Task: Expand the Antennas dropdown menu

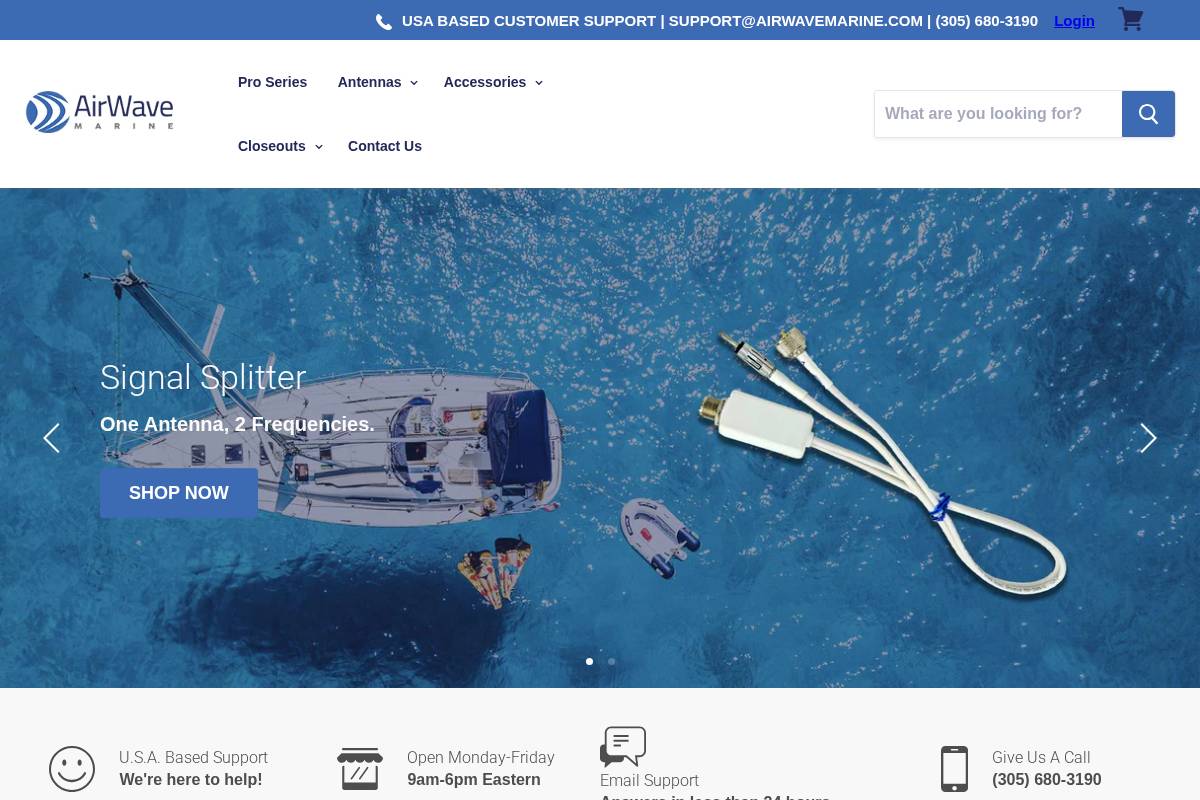Action: 370,82
